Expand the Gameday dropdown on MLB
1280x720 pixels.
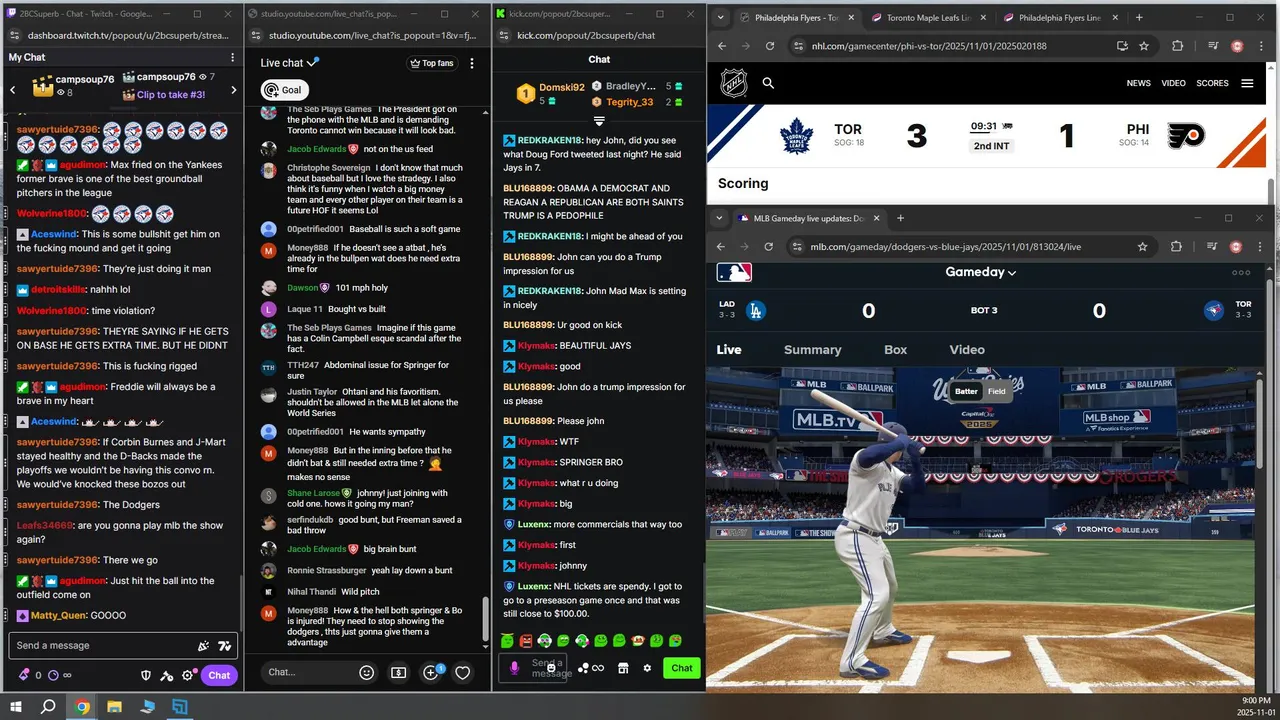coord(981,272)
